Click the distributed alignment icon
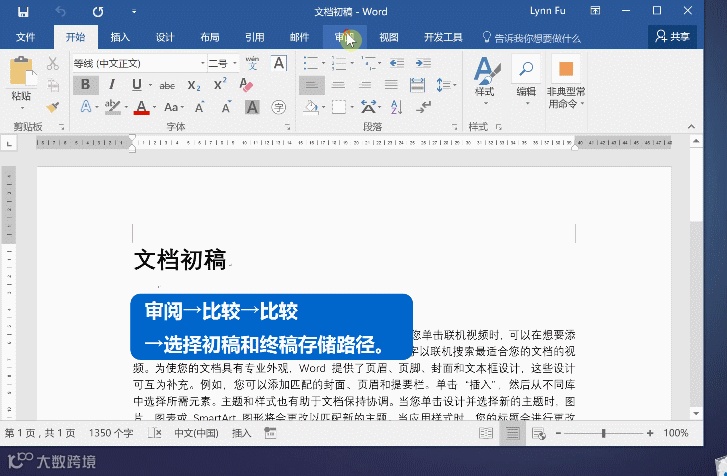727x476 pixels. [x=417, y=85]
